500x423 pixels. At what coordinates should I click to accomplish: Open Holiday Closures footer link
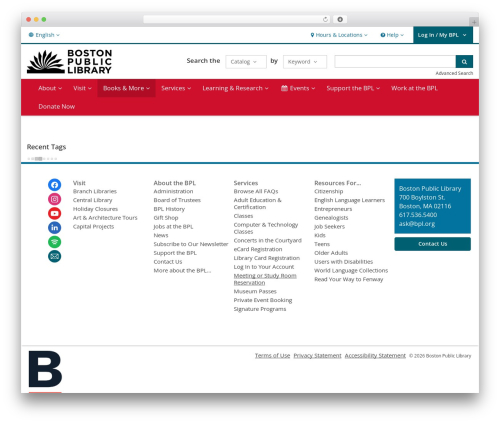pyautogui.click(x=95, y=209)
